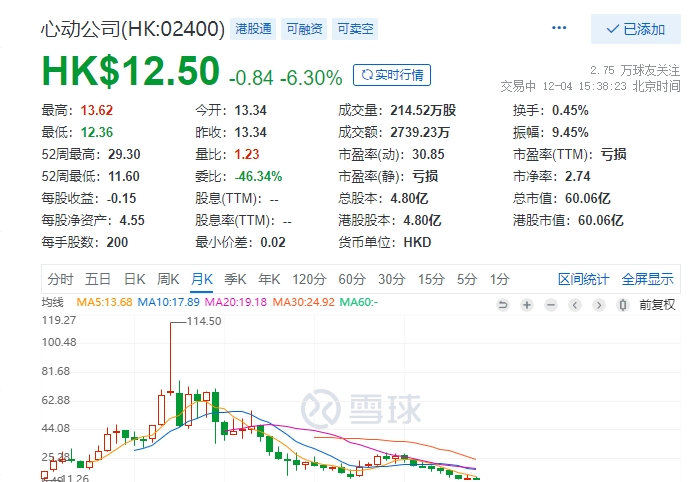Click the 62.88 y-axis label
This screenshot has width=700, height=482.
click(56, 400)
